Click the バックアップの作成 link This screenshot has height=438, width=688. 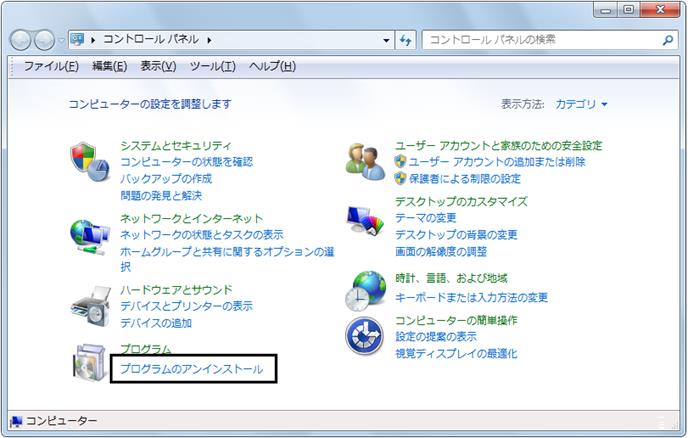[x=166, y=179]
